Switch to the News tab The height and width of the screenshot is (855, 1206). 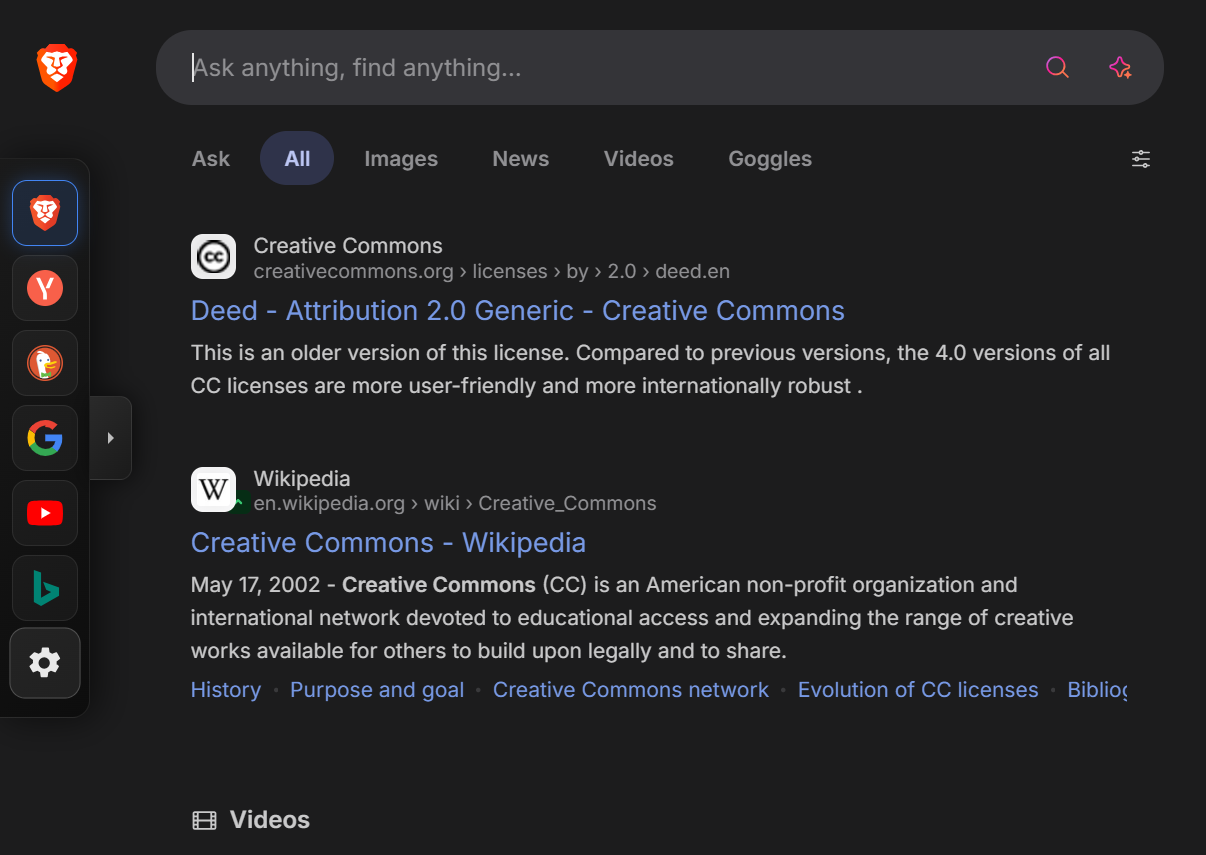[521, 159]
